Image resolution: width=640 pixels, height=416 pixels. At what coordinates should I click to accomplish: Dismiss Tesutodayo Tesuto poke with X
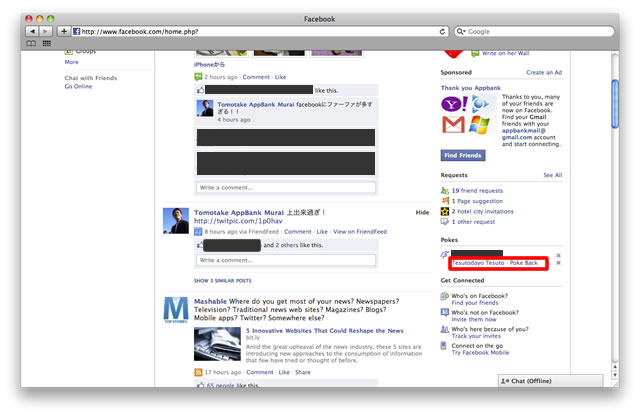558,263
